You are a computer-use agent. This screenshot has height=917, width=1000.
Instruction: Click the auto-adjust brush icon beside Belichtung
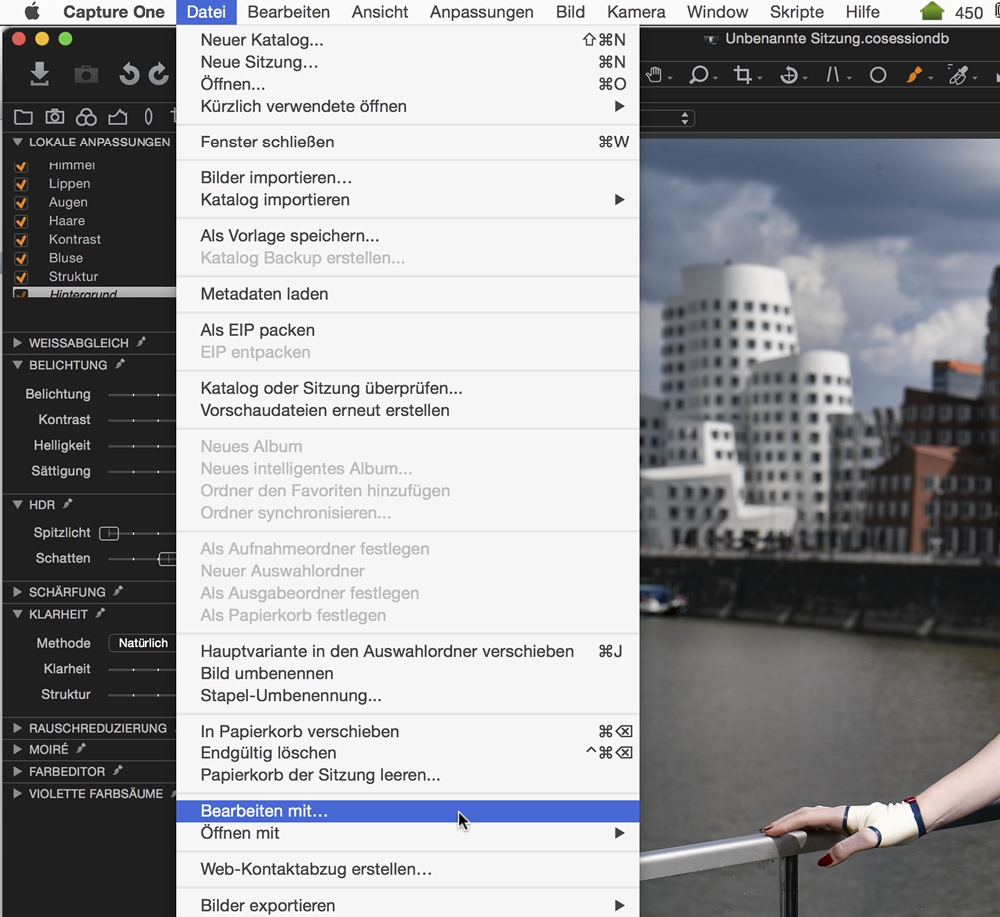pyautogui.click(x=120, y=365)
